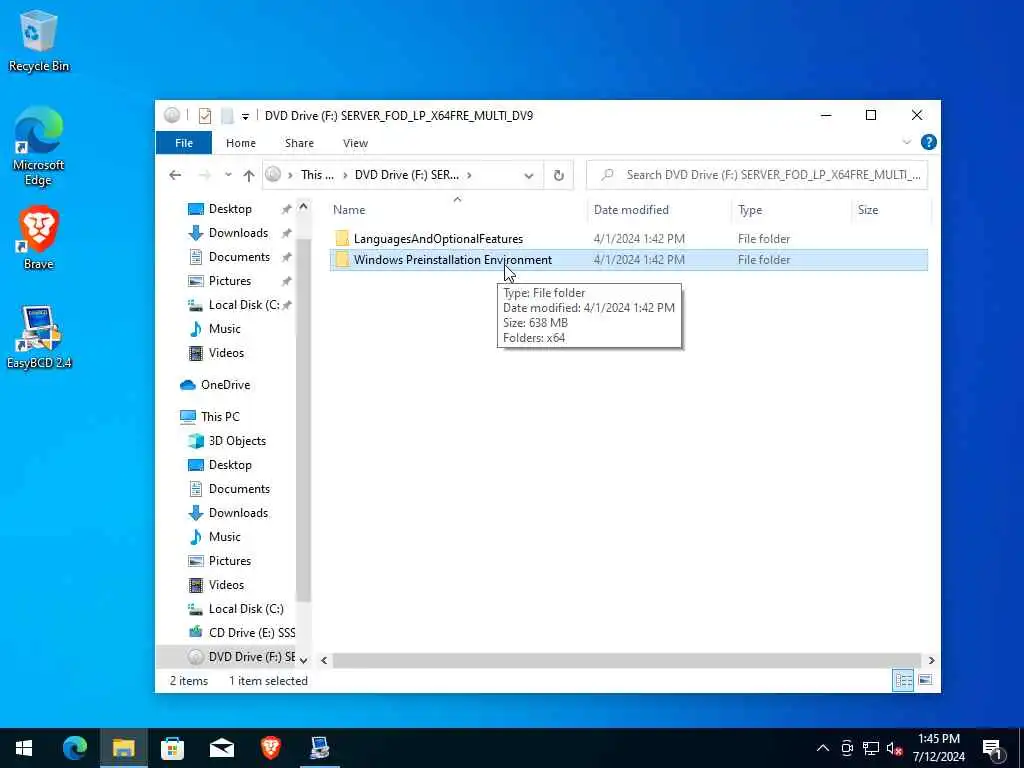Open the address bar history dropdown

[x=528, y=175]
